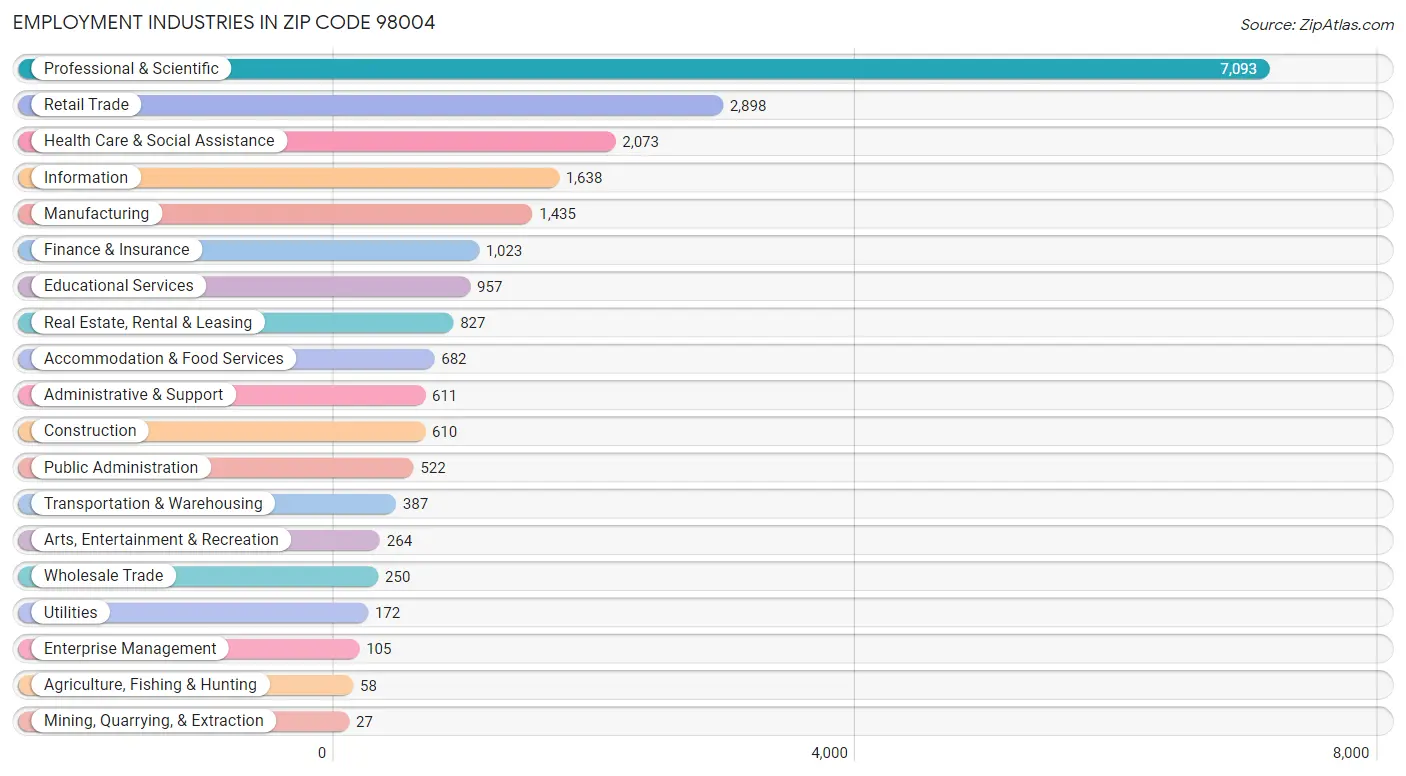Click the 7,093 value on top bar
Viewport: 1406px width, 776px height.
1238,69
